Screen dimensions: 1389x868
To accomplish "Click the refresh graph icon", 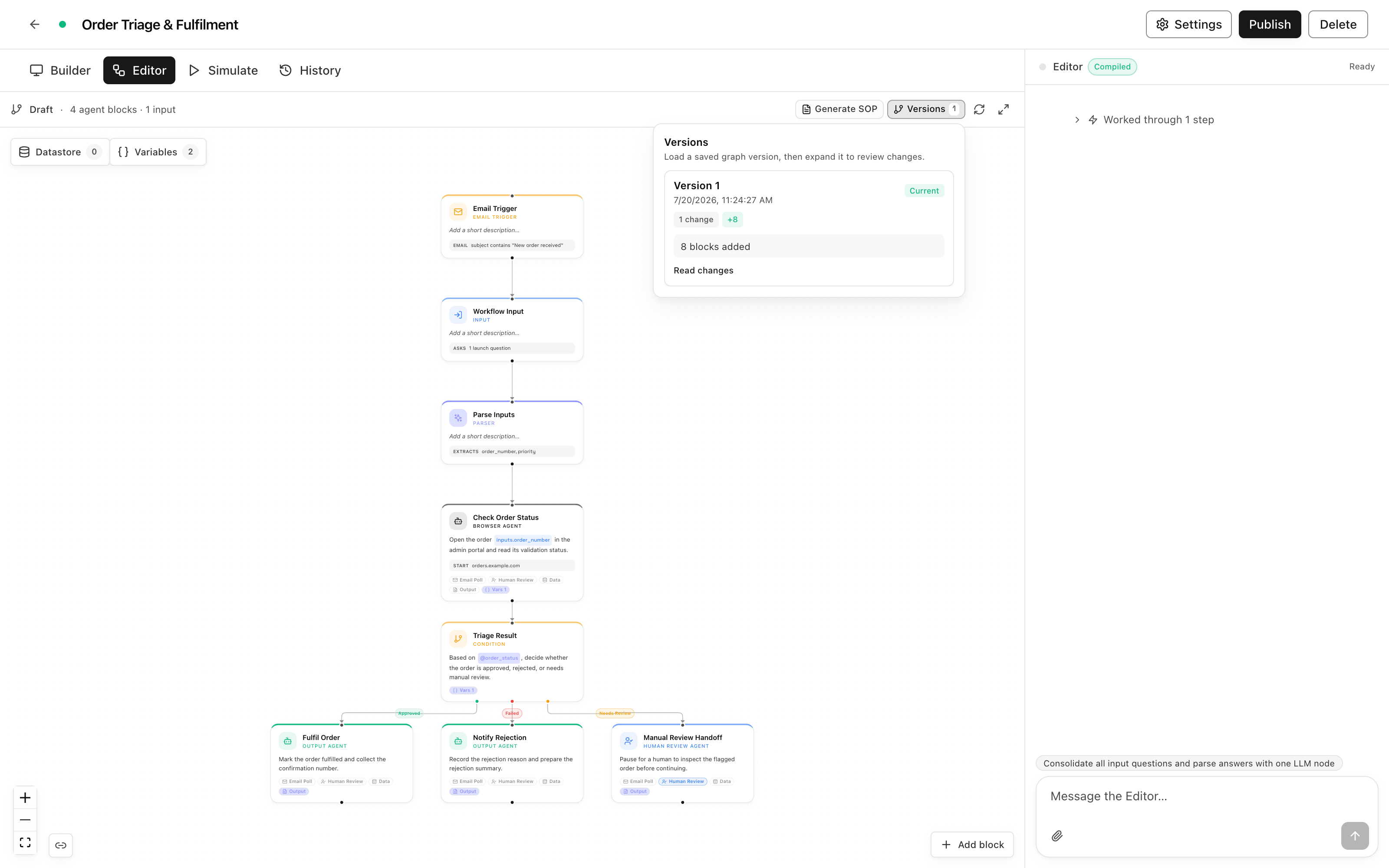I will pyautogui.click(x=979, y=109).
